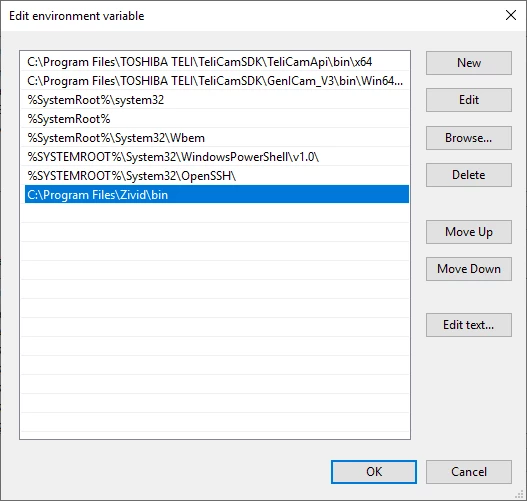Select the highlighted Zivid\bin entry
Image resolution: width=527 pixels, height=501 pixels.
pyautogui.click(x=217, y=195)
